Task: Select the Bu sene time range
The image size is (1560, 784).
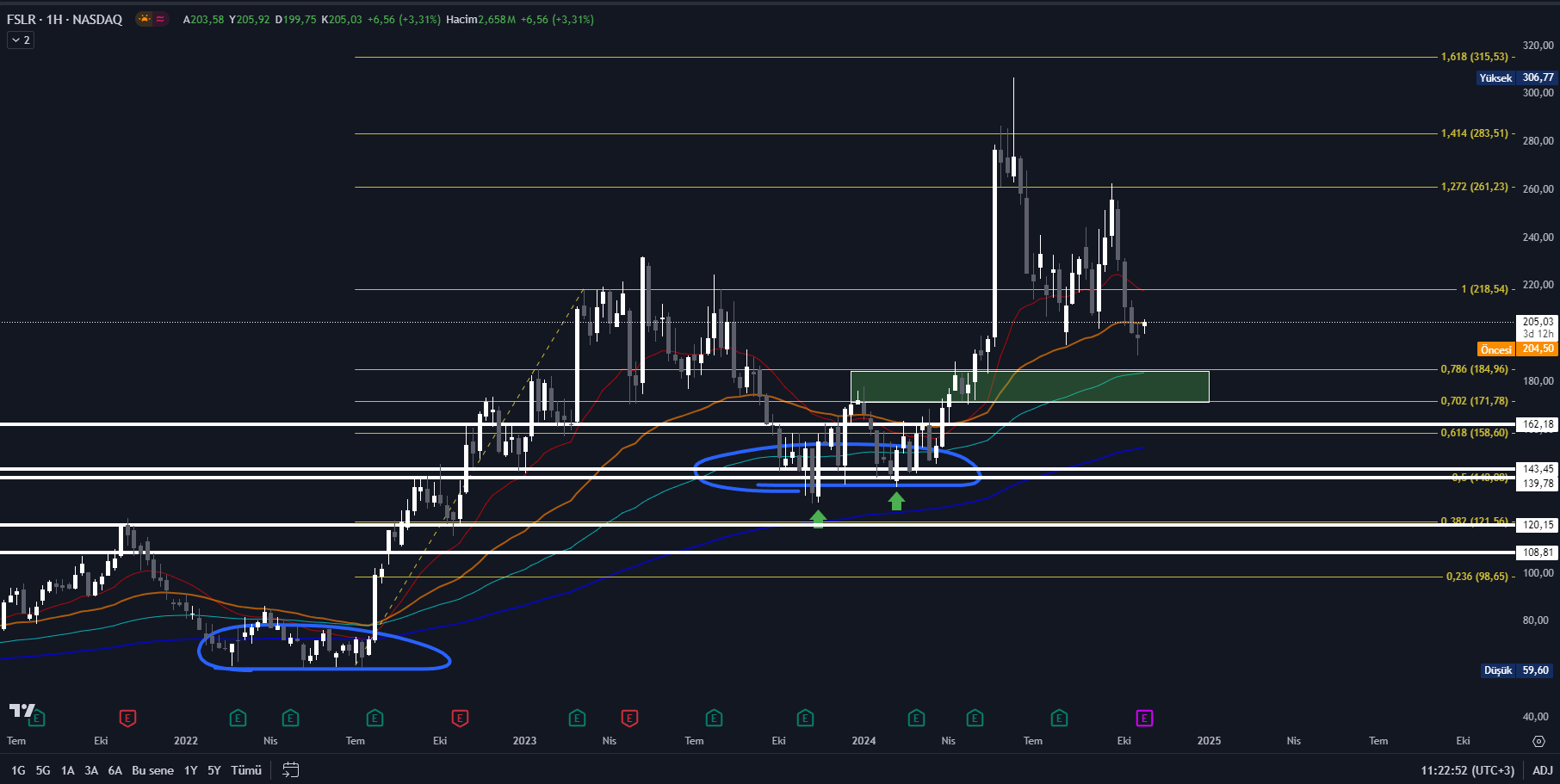Action: click(x=152, y=770)
